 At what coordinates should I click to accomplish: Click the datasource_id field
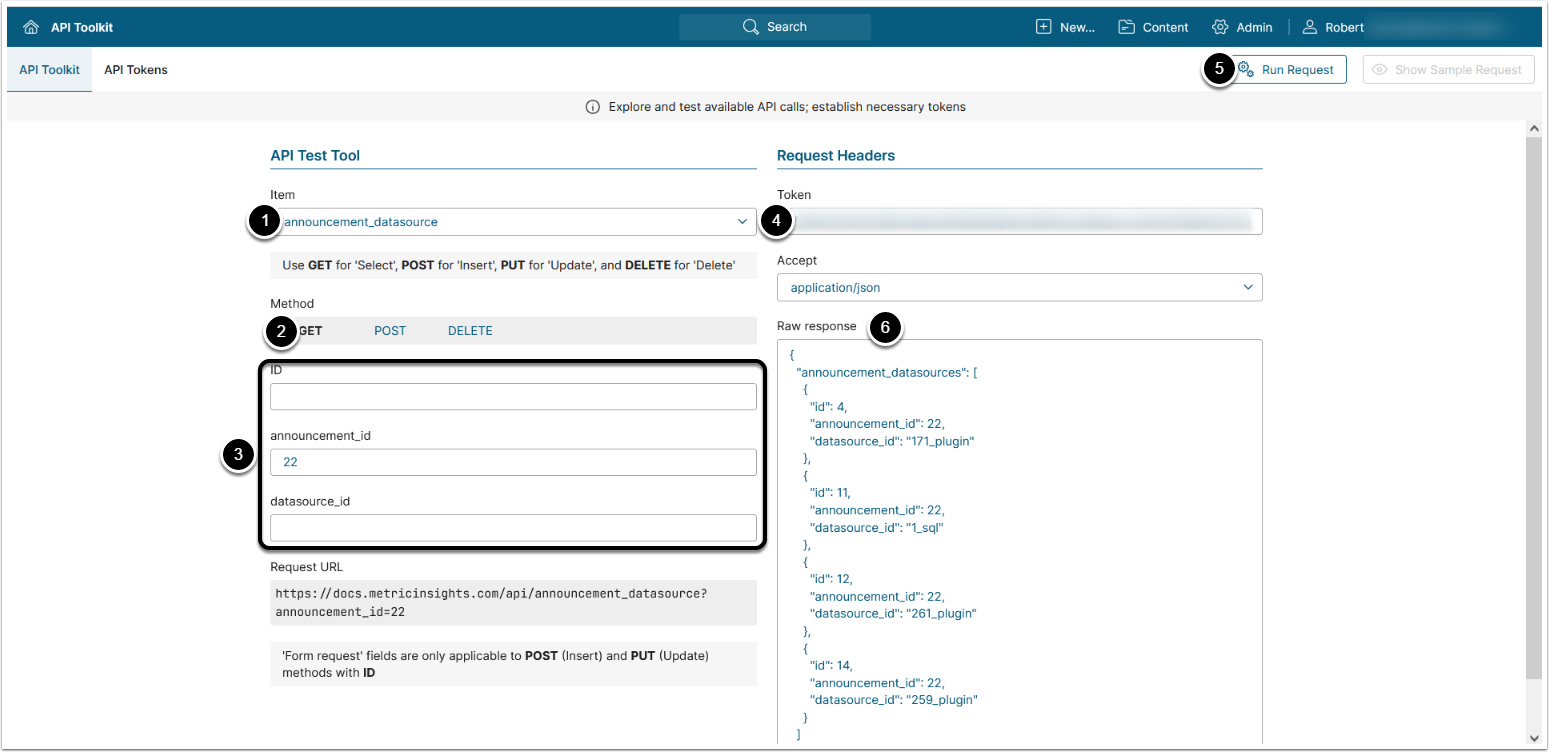point(513,528)
